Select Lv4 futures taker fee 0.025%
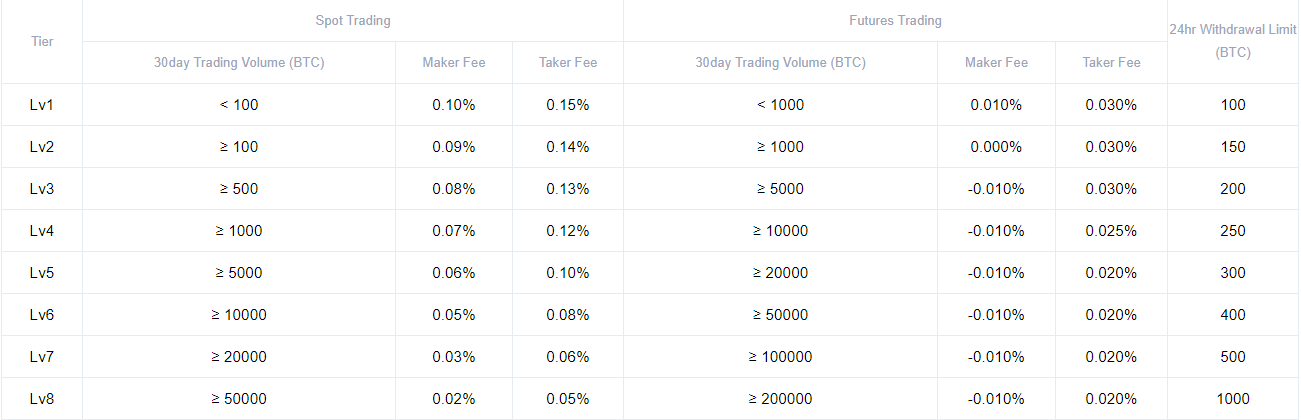The width and height of the screenshot is (1301, 420). (1111, 231)
